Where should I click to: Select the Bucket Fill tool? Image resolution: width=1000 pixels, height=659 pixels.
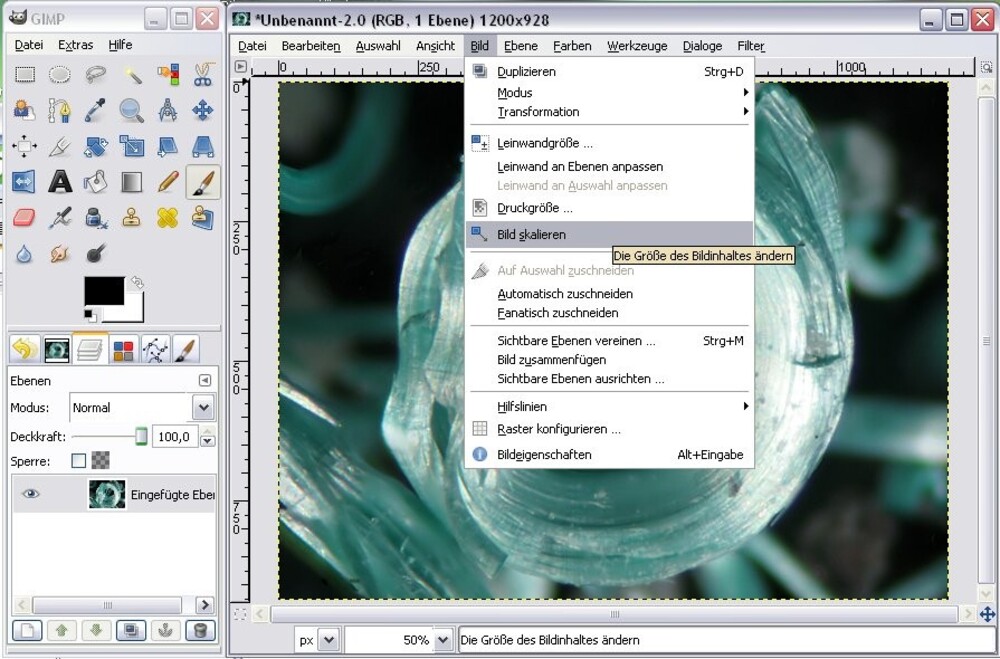[96, 182]
